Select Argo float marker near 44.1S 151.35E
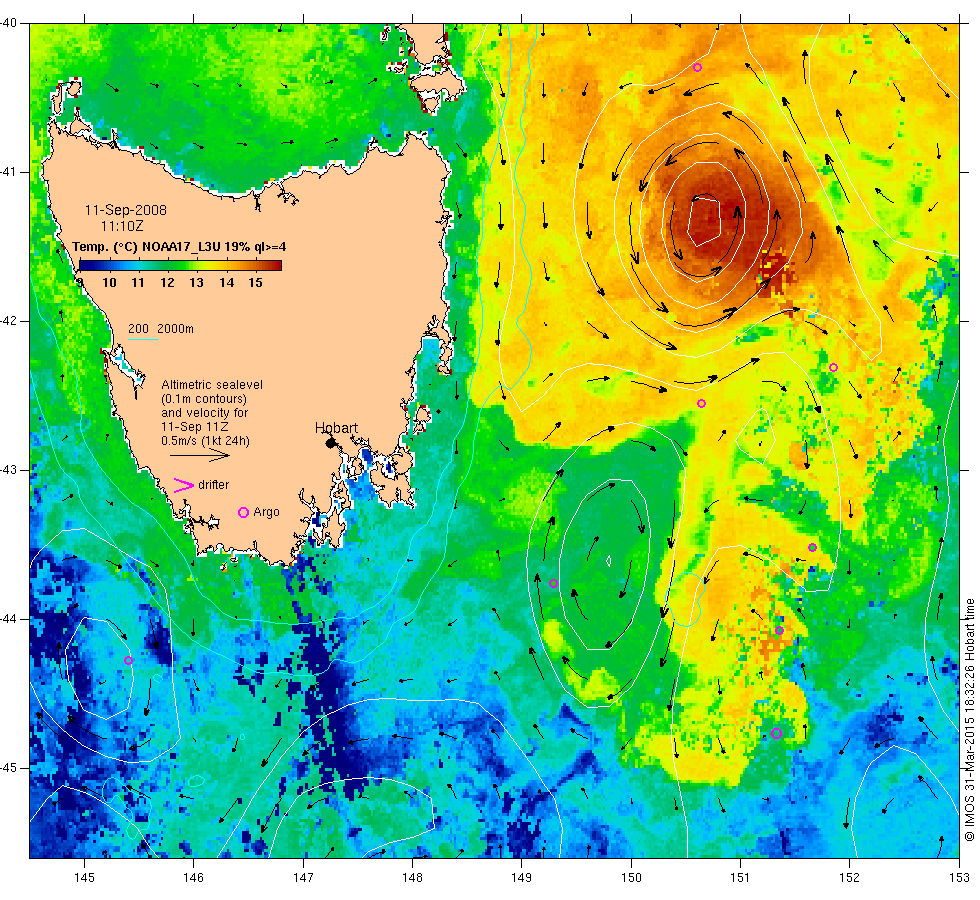This screenshot has width=980, height=900. coord(779,630)
